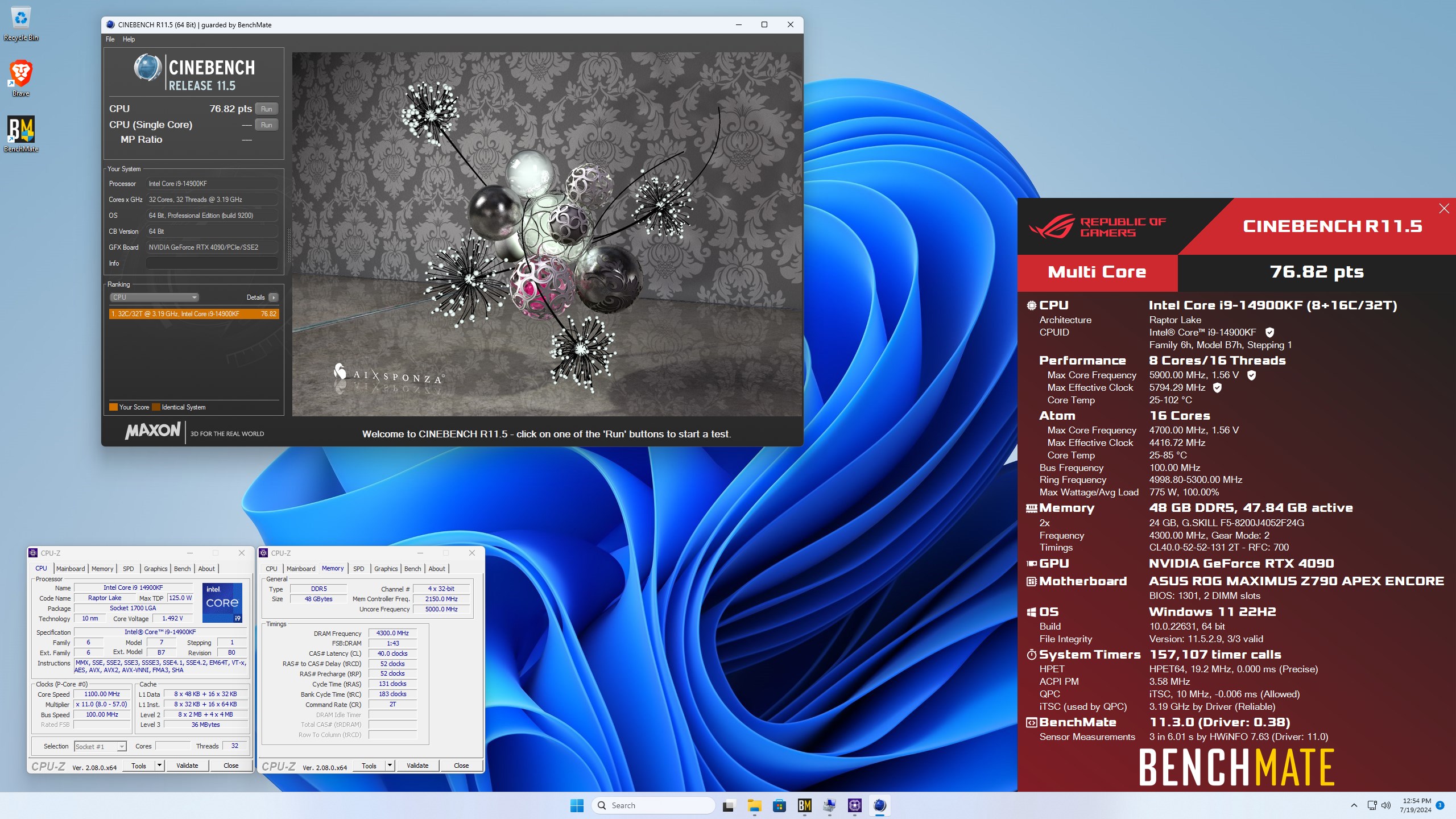Open Task View from the taskbar

728,805
